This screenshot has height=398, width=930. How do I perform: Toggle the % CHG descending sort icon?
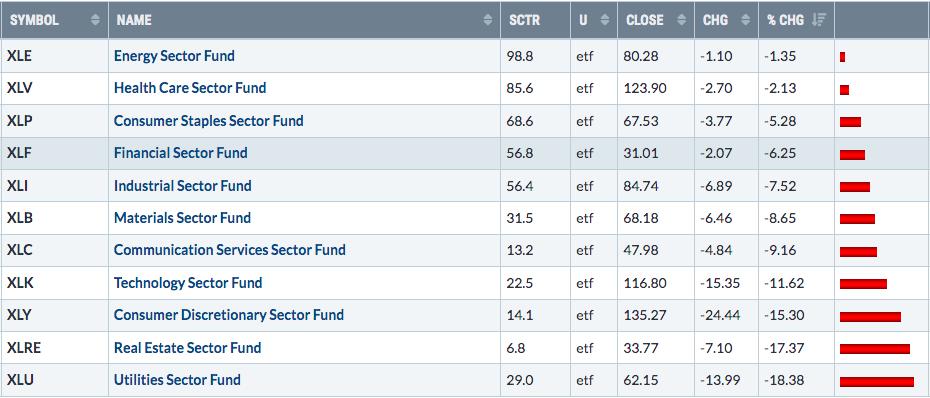click(818, 20)
